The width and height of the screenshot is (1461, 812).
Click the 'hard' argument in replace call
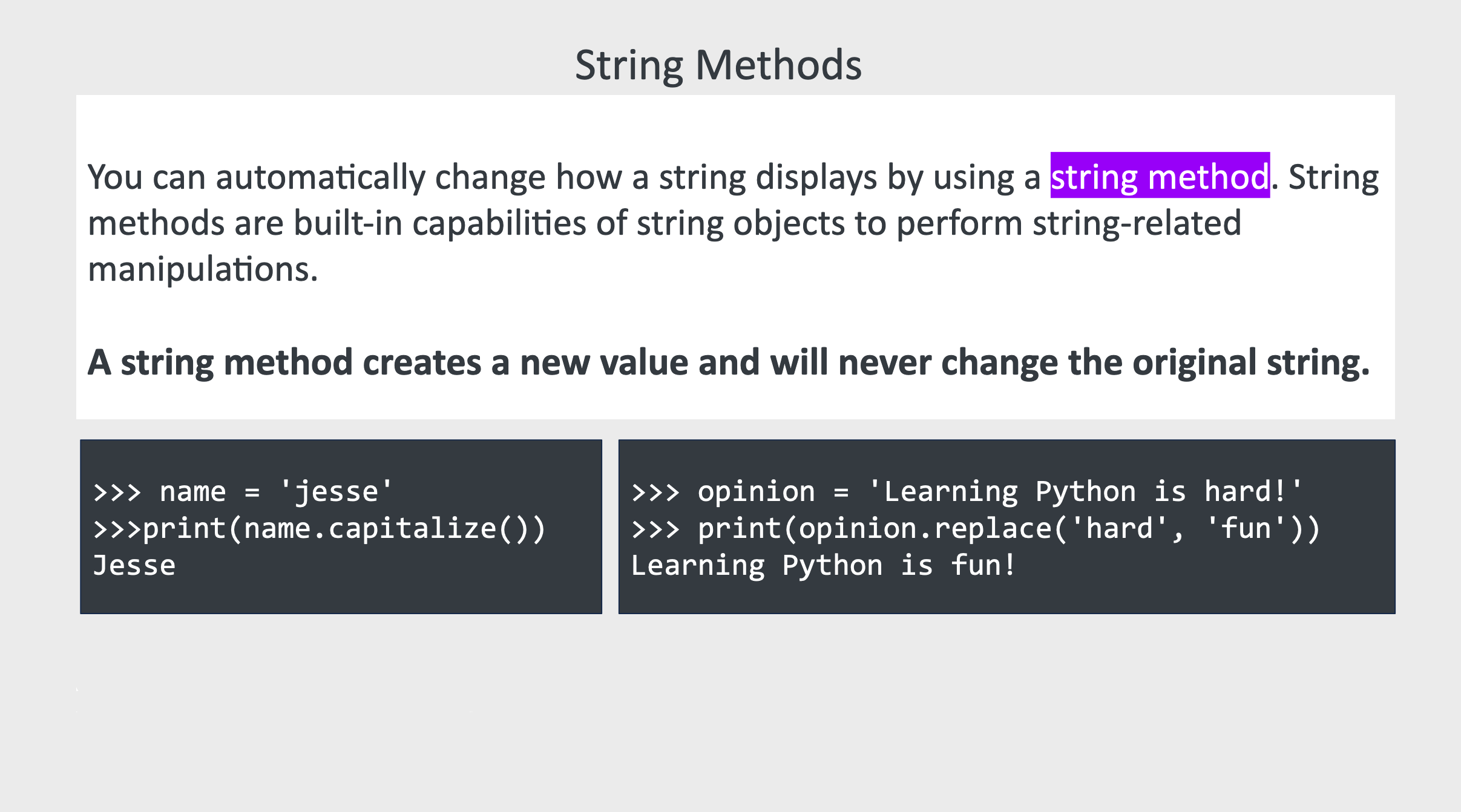tap(1119, 528)
